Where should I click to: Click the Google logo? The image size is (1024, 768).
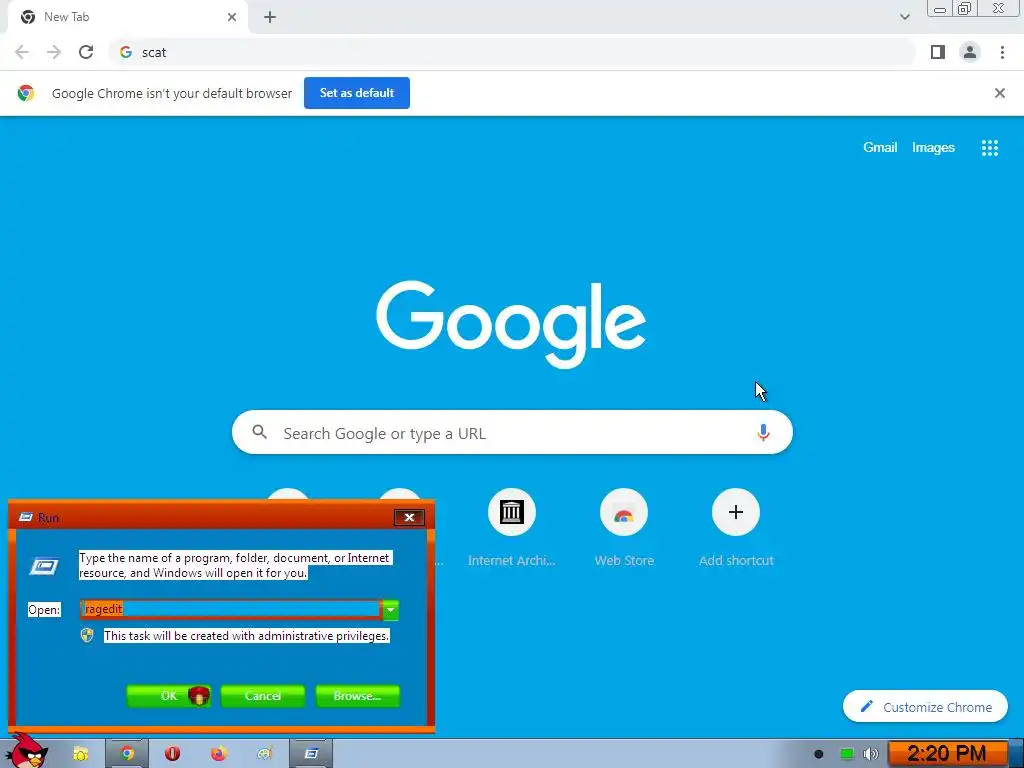point(511,325)
